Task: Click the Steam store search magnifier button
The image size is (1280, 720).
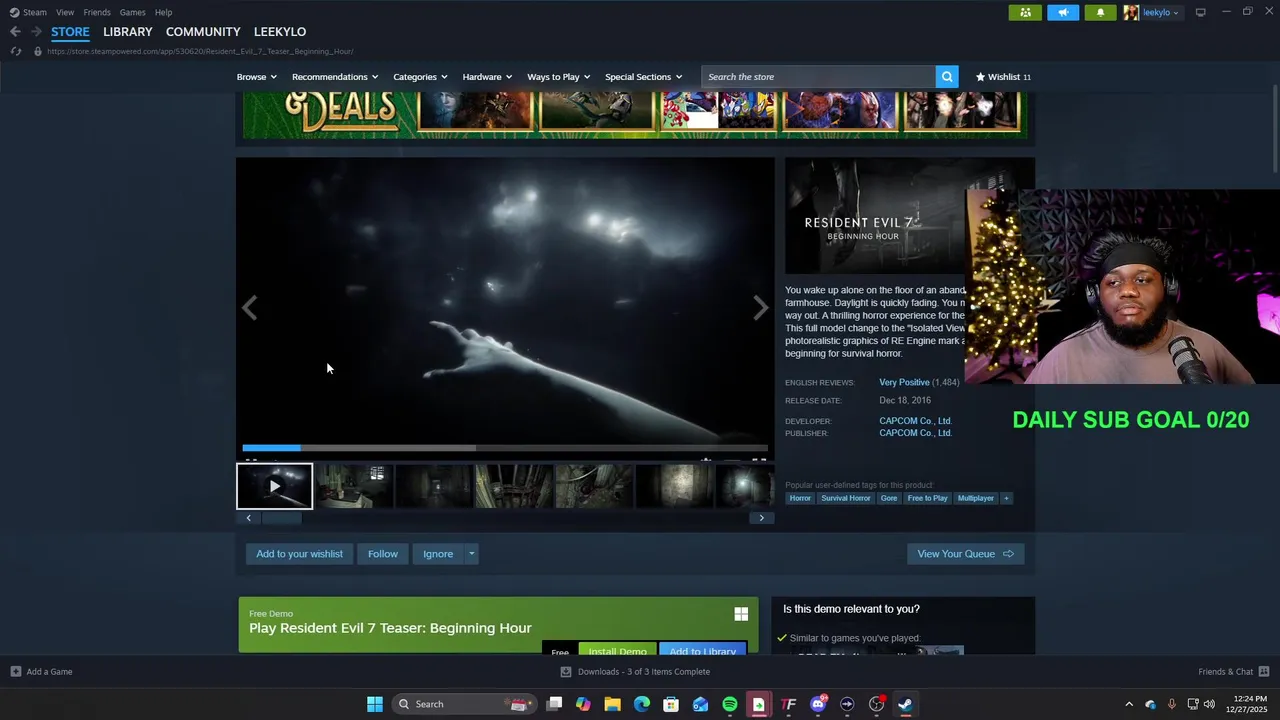Action: pos(947,77)
